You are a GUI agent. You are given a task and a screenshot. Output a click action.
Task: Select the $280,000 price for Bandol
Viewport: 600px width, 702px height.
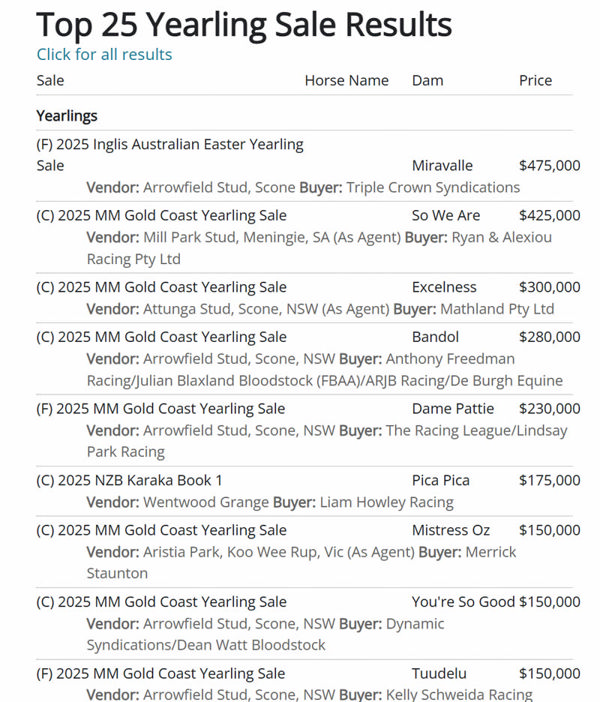[x=549, y=337]
